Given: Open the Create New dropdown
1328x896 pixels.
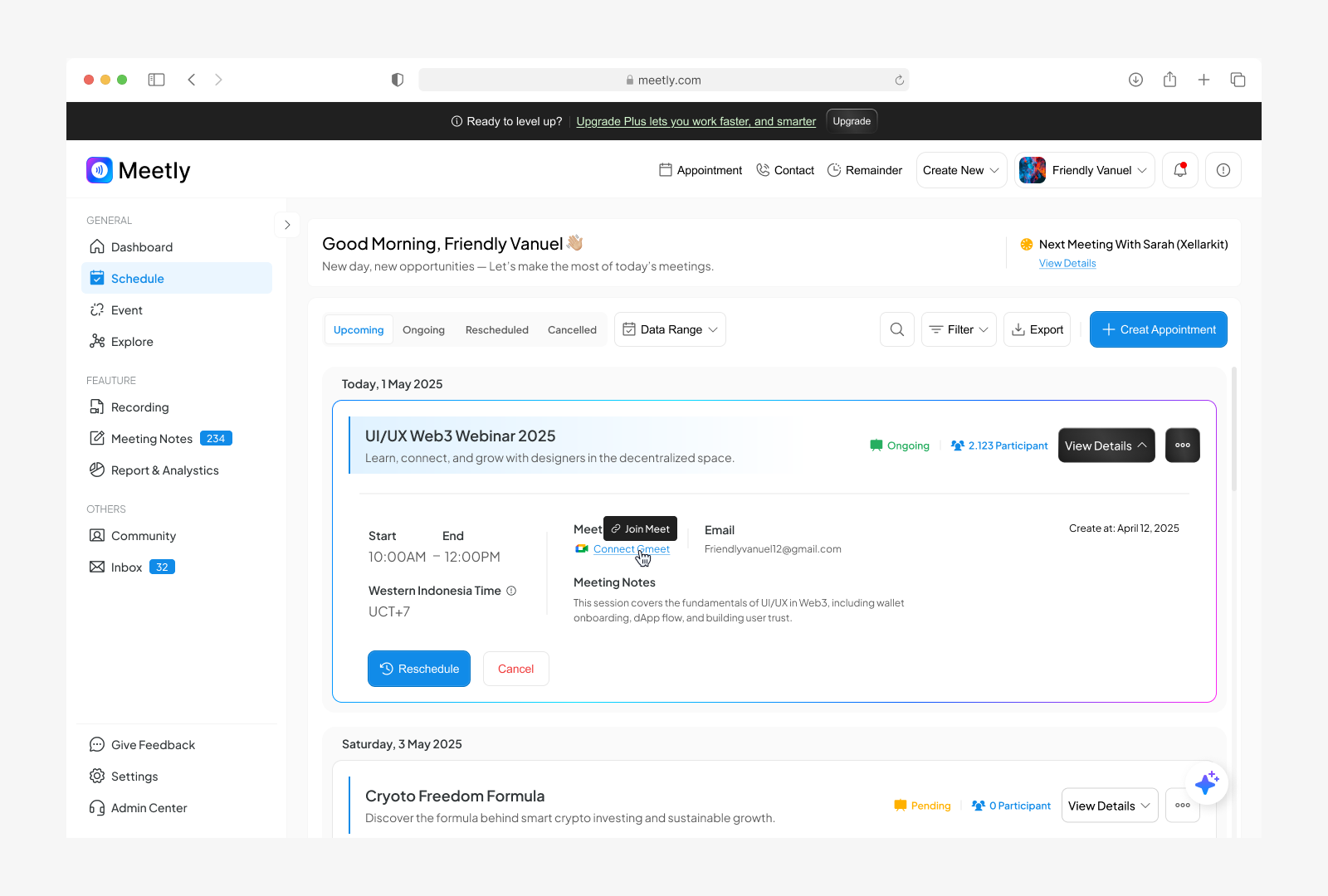Looking at the screenshot, I should tap(960, 169).
